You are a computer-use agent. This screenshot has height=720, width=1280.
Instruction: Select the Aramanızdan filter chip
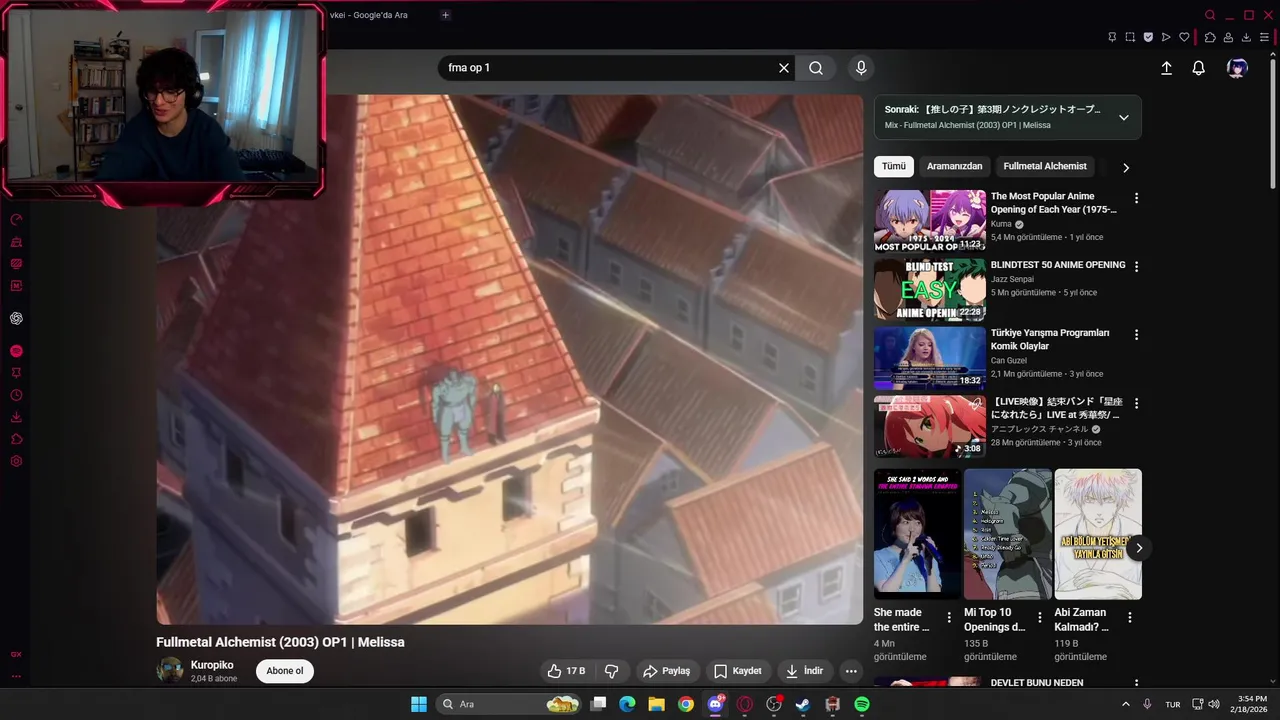point(954,166)
